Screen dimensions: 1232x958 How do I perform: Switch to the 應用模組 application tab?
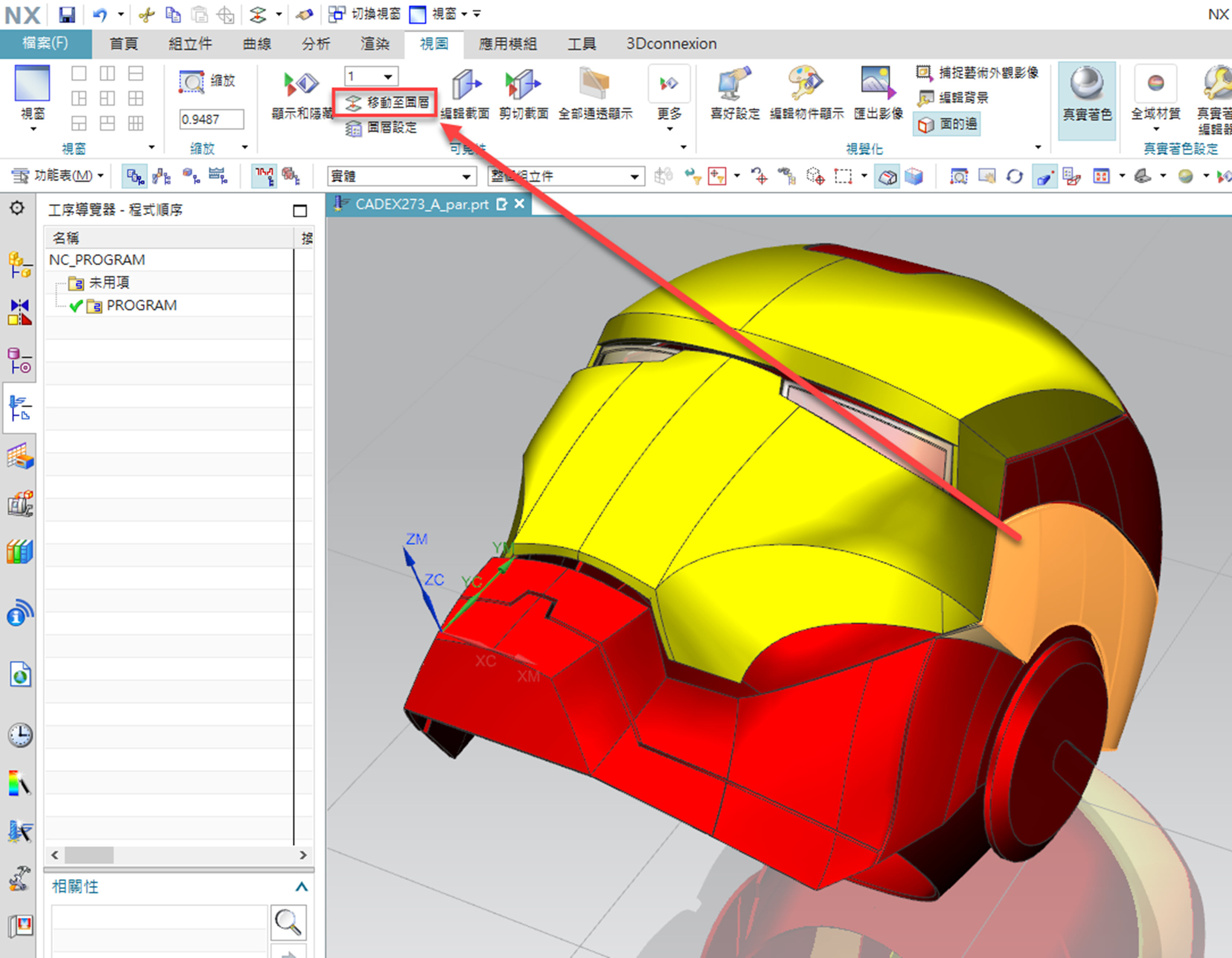tap(508, 44)
